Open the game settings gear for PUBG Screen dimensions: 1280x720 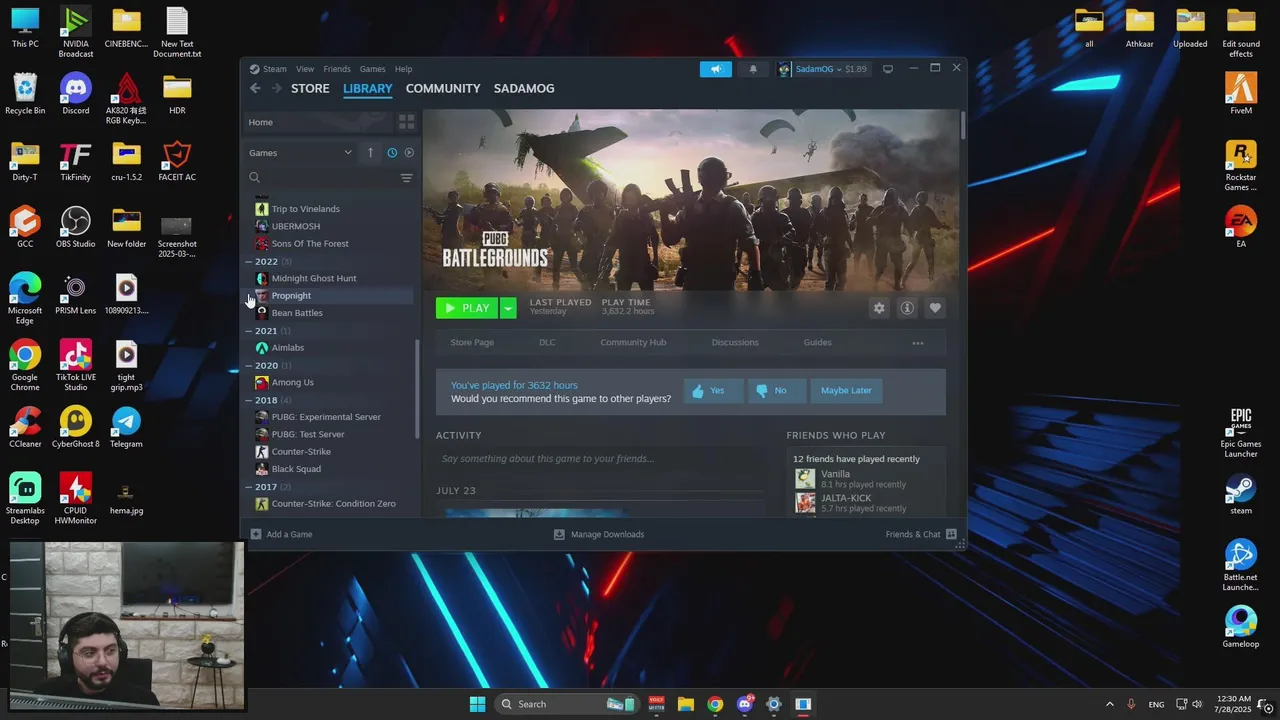[879, 308]
